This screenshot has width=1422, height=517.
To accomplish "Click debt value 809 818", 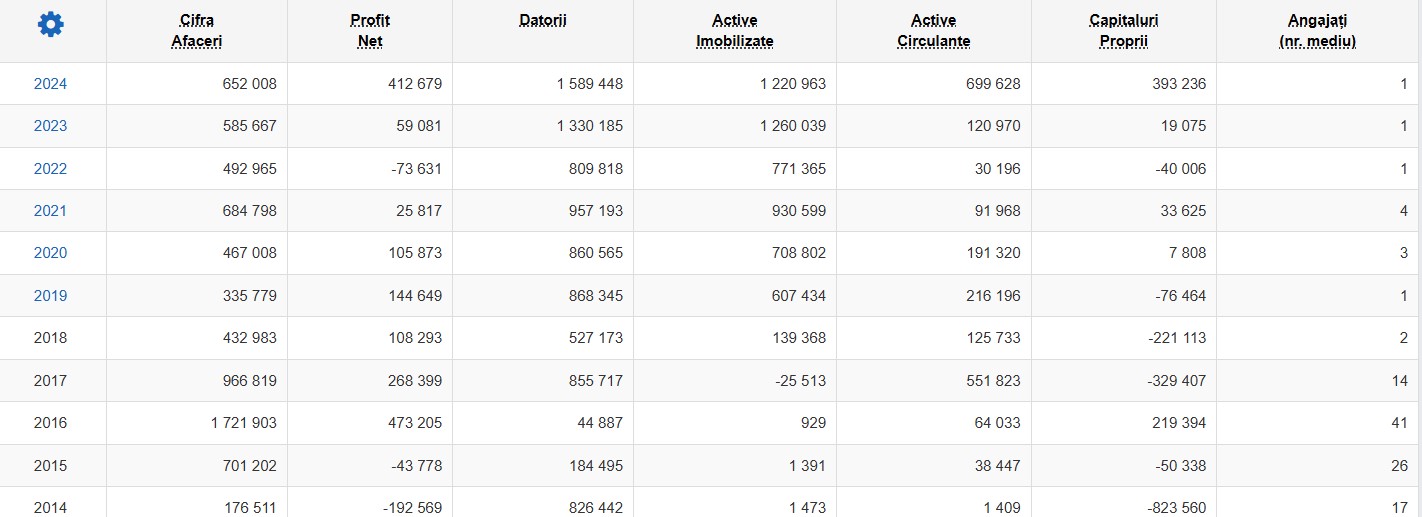I will (x=595, y=169).
